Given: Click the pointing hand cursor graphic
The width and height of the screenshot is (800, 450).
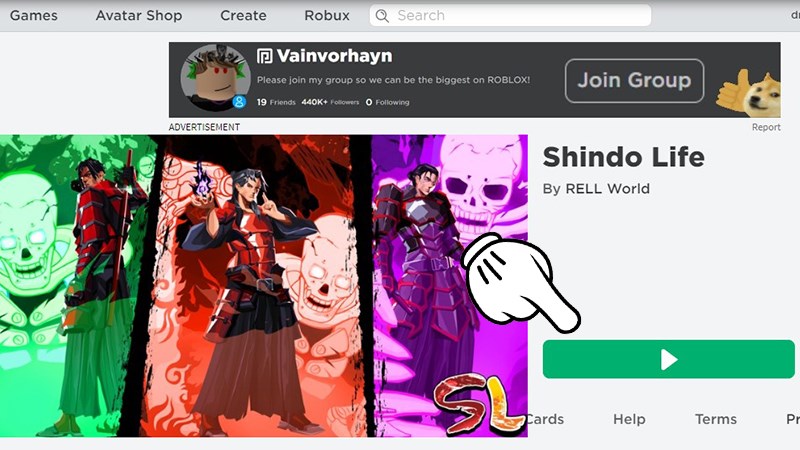Looking at the screenshot, I should coord(520,282).
